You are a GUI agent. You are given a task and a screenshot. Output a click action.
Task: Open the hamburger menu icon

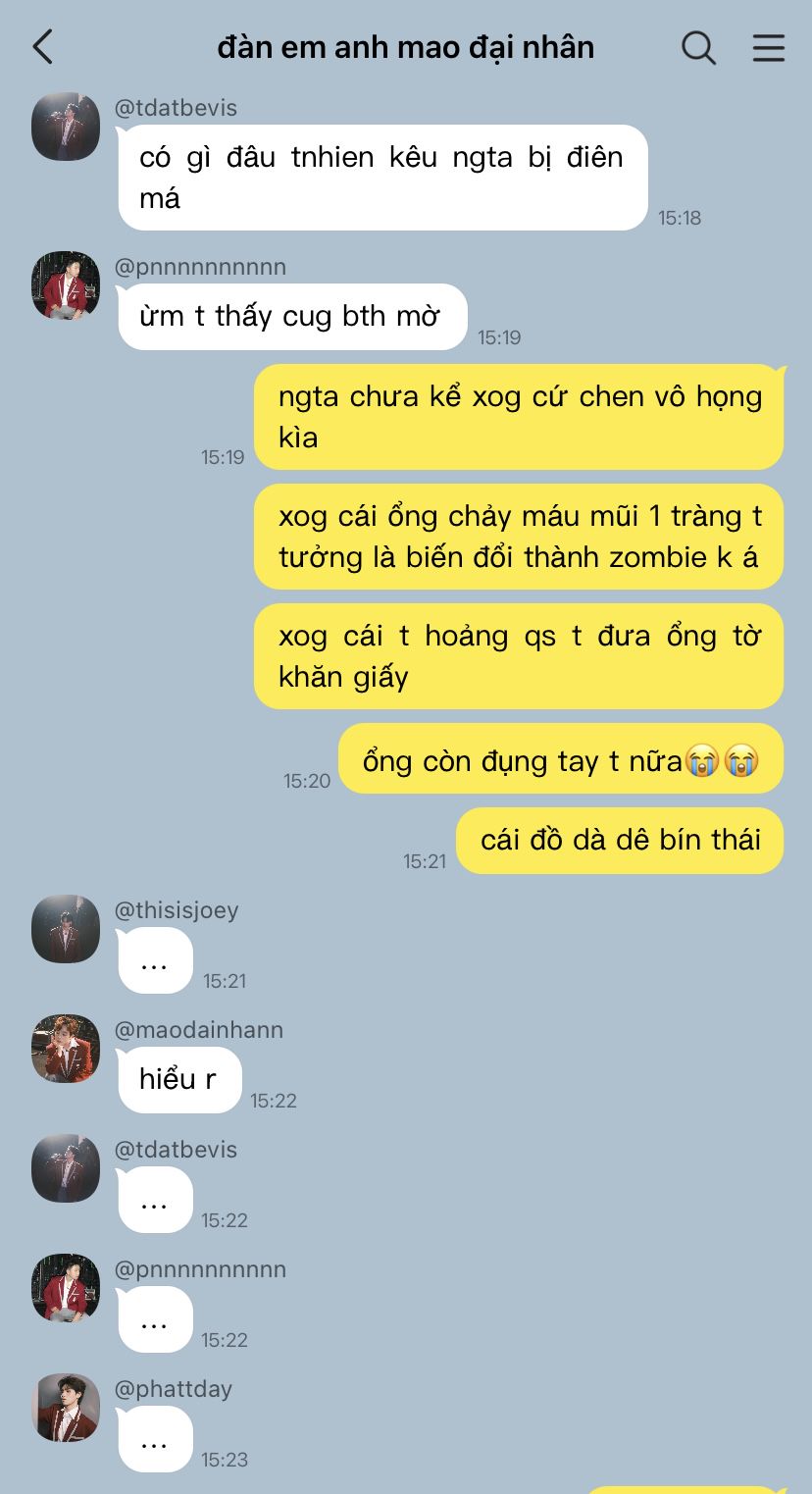pyautogui.click(x=769, y=47)
